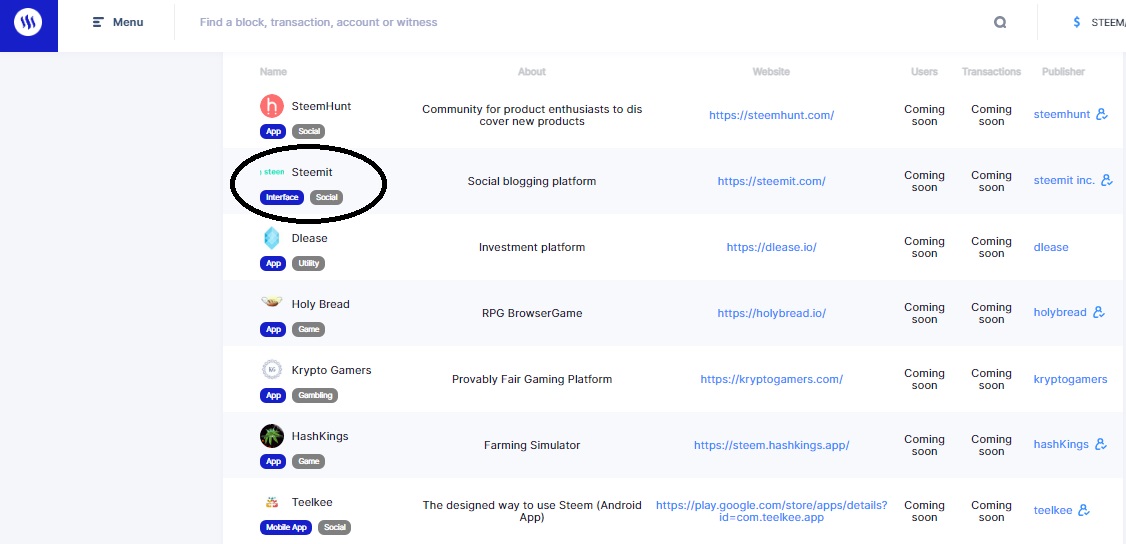
Task: Click the Game tag under Holy Bread
Action: [x=308, y=329]
